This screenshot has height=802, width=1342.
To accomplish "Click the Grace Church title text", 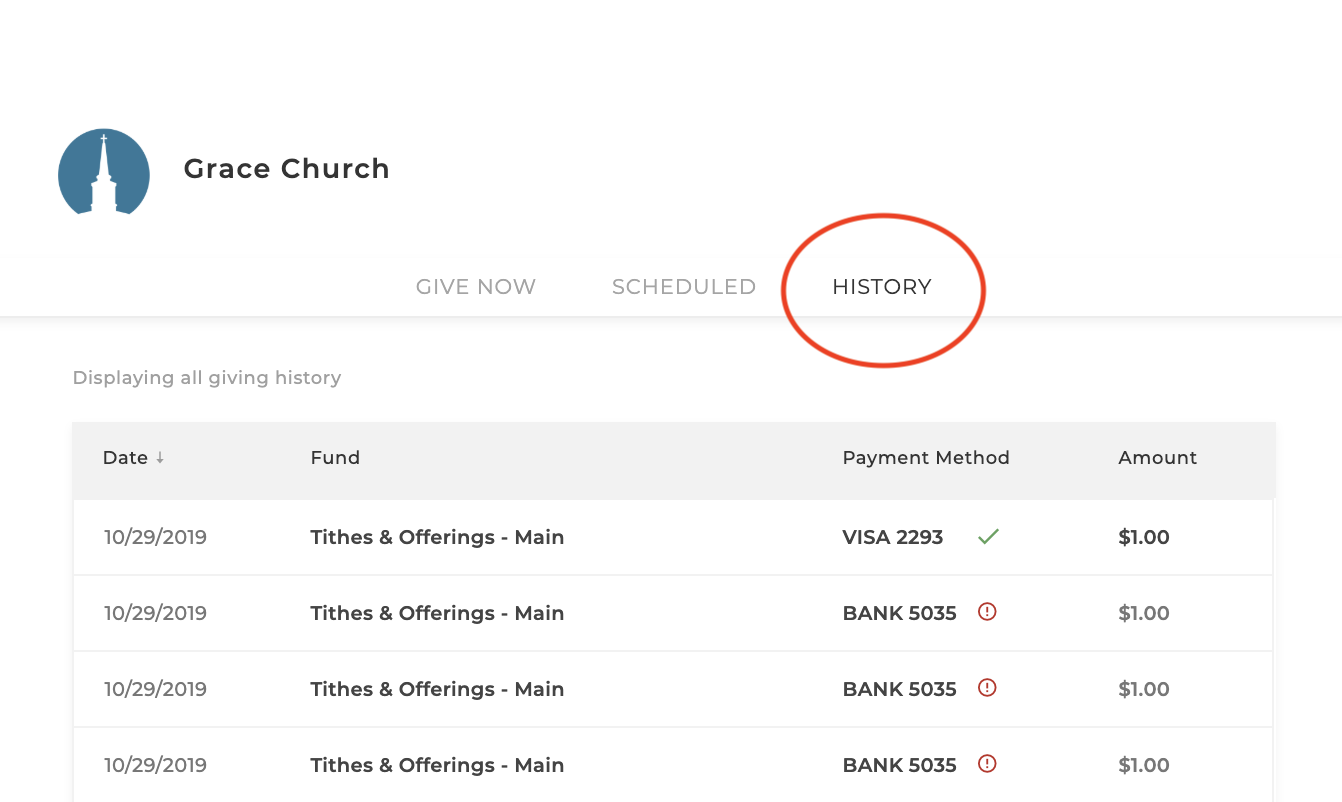I will coord(287,169).
